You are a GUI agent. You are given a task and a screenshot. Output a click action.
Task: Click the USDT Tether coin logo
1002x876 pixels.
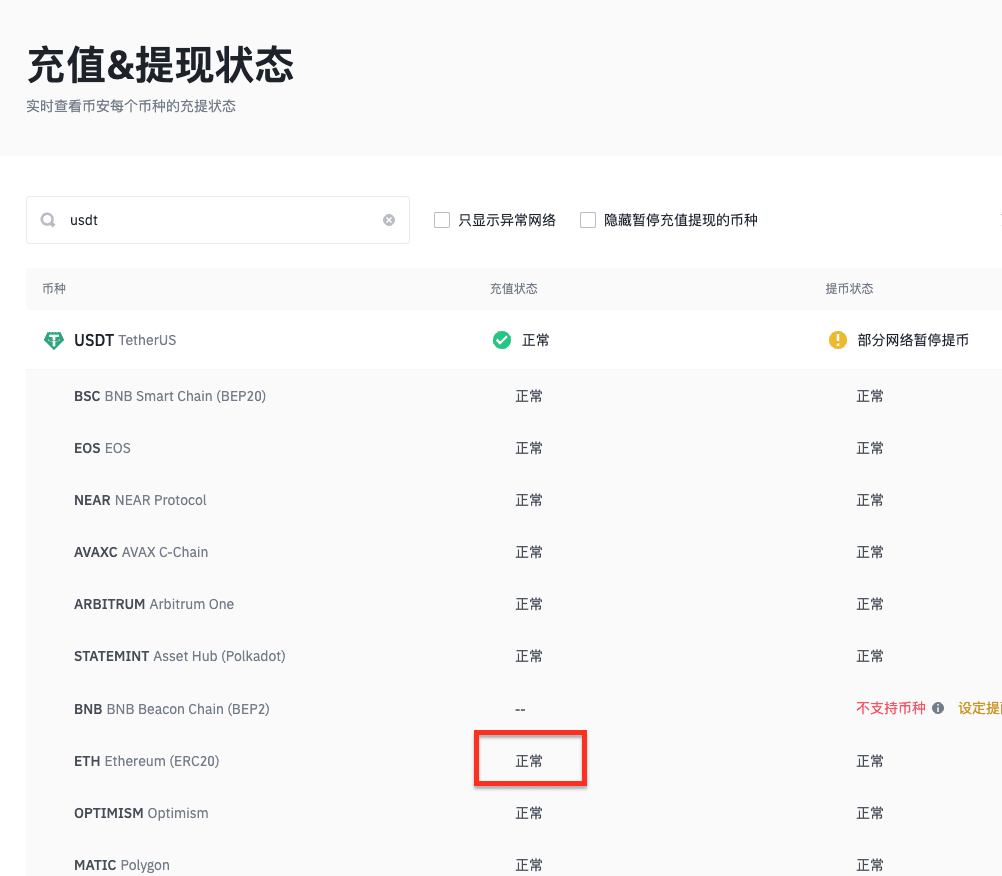pos(54,340)
